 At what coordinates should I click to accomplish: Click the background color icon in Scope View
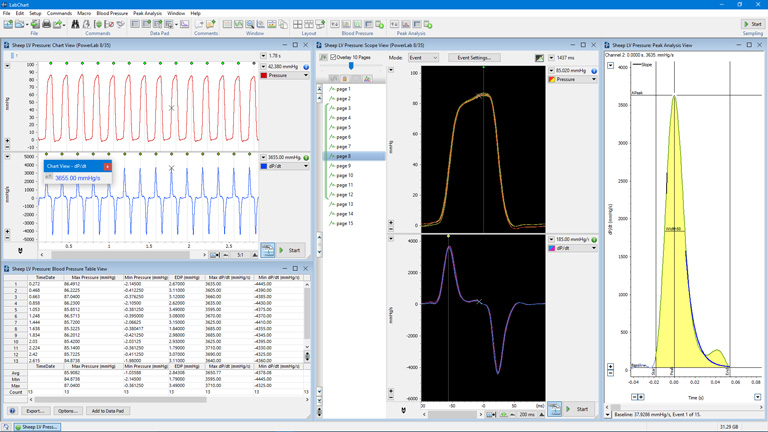(x=539, y=58)
